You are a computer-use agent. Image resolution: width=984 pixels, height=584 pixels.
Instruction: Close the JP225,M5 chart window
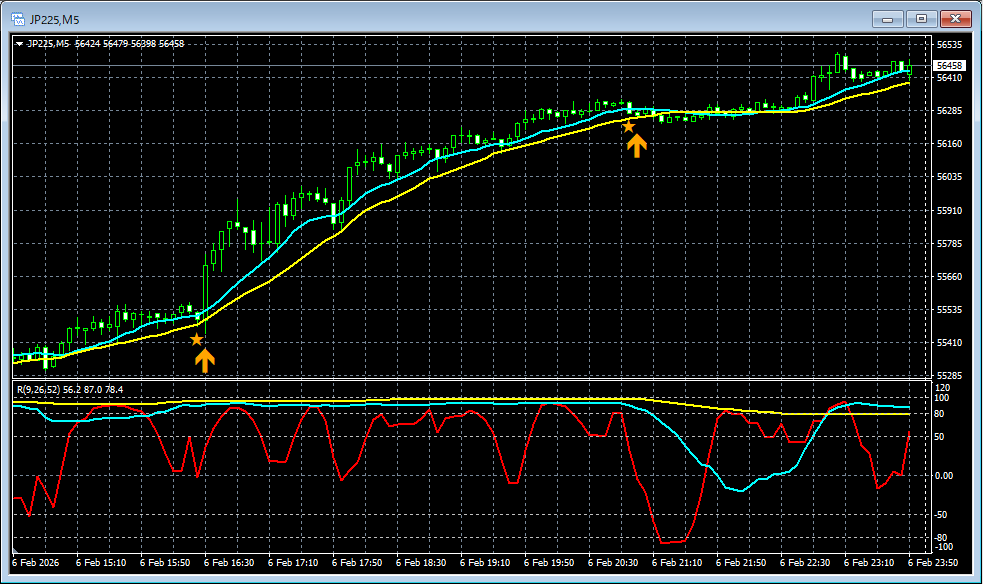(x=955, y=19)
